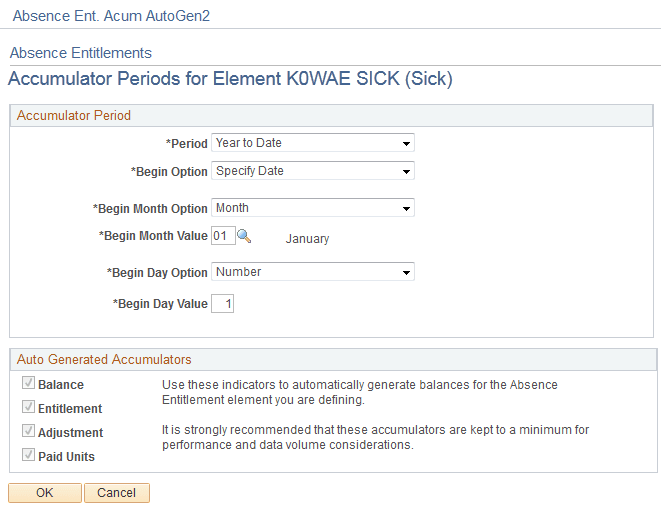The image size is (661, 509).
Task: Click the Begin Month Value lookup magnifier icon
Action: pos(244,237)
